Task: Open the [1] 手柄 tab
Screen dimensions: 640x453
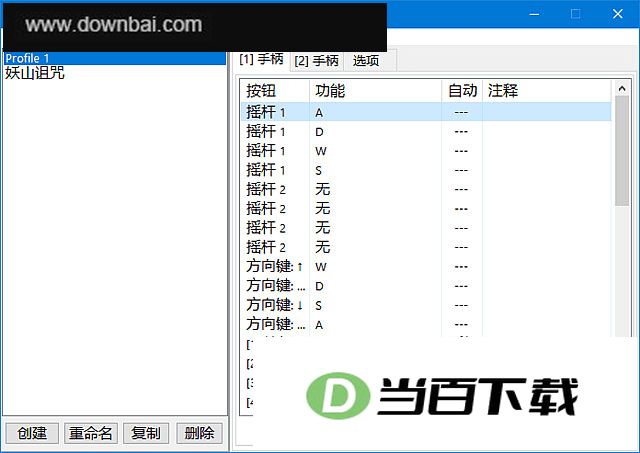Action: [x=261, y=60]
